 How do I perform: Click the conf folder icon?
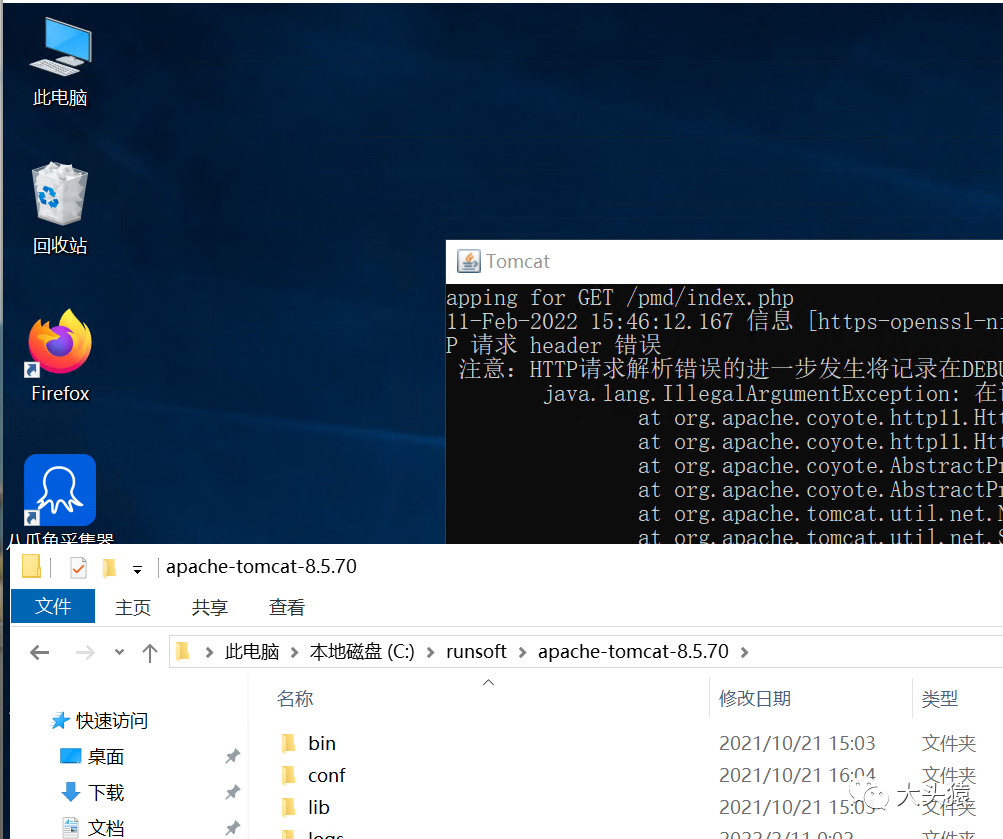tap(288, 775)
